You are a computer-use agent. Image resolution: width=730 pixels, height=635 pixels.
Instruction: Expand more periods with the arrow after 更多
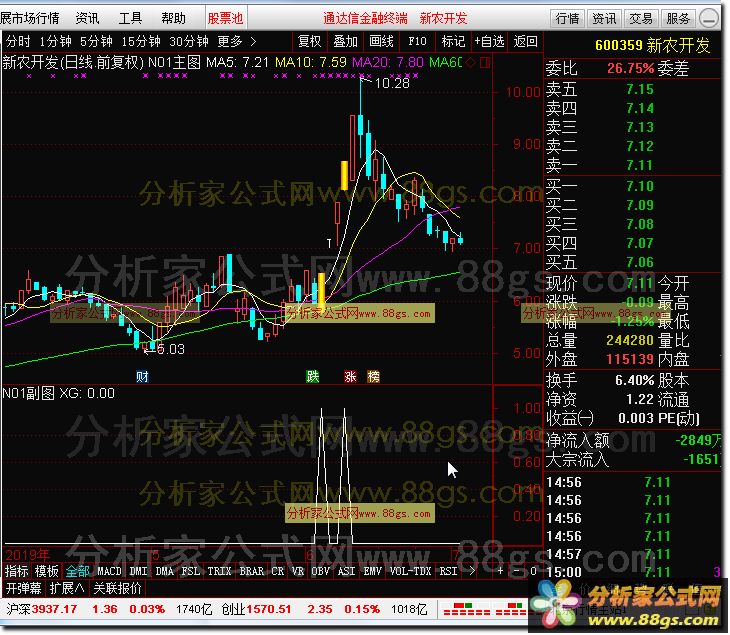(x=253, y=42)
